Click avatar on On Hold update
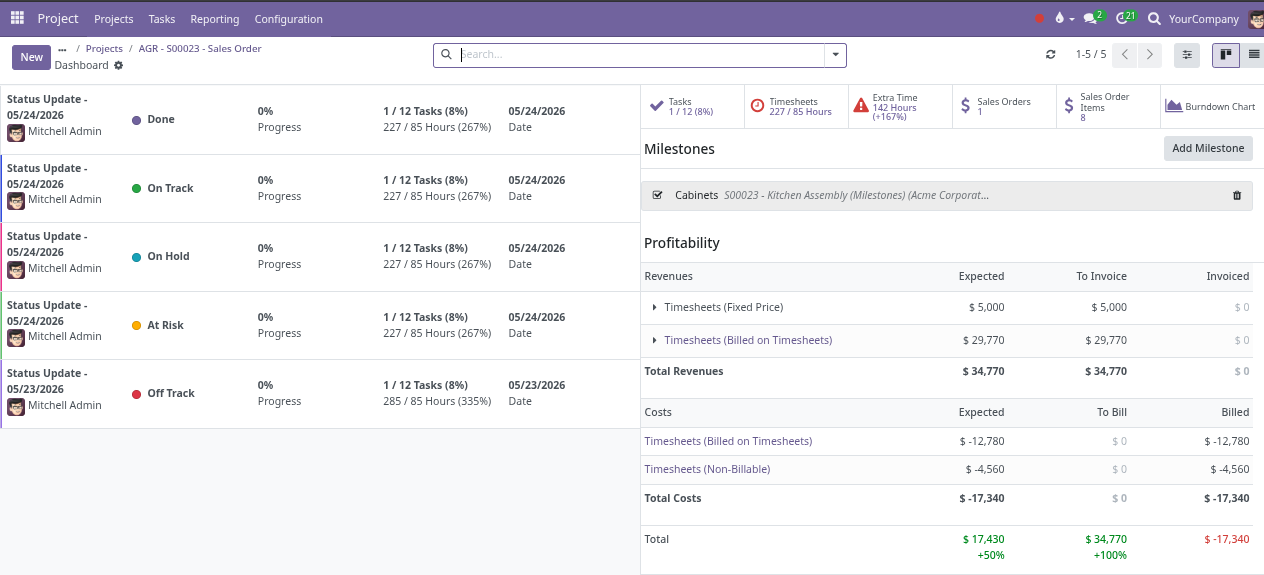Viewport: 1264px width, 575px height. (16, 269)
